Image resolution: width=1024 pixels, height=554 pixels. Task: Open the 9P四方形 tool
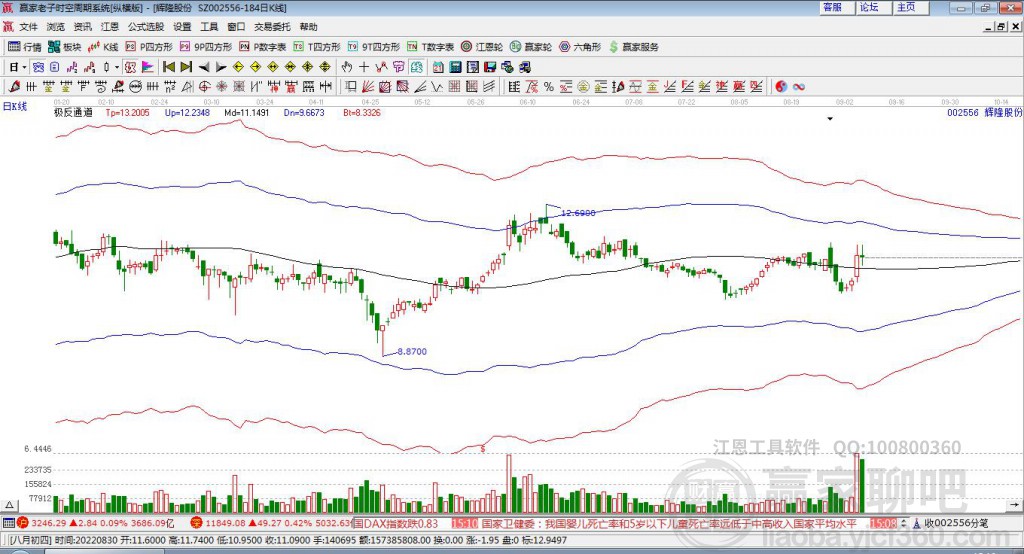206,47
